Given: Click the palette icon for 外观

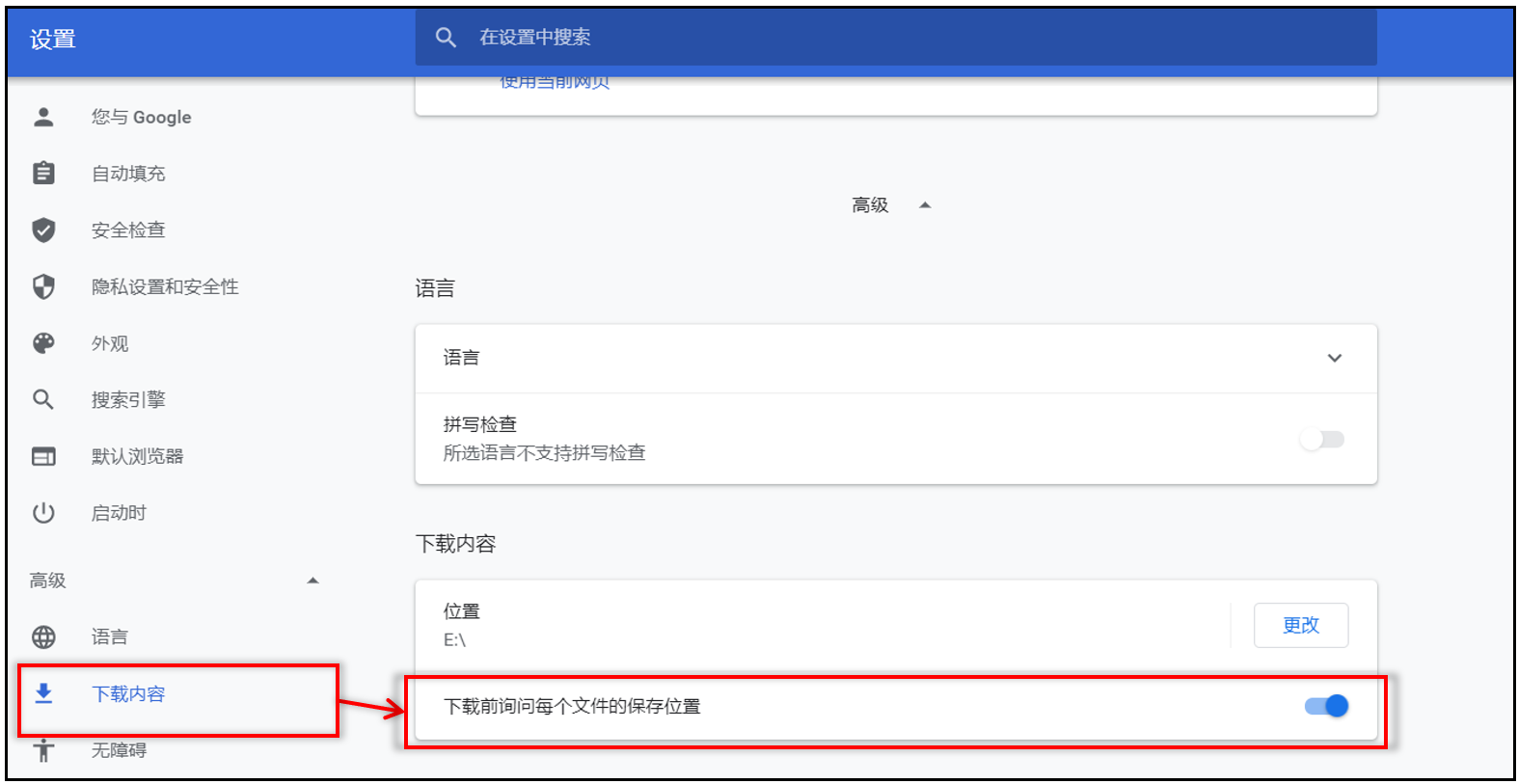Looking at the screenshot, I should (x=43, y=343).
